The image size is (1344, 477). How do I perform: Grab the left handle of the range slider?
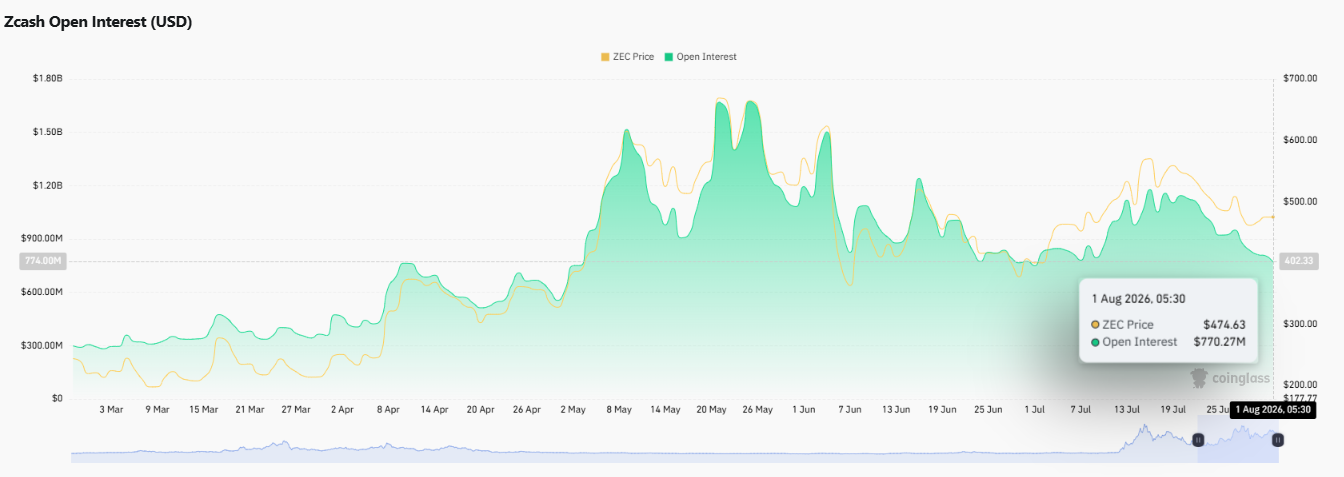1198,440
